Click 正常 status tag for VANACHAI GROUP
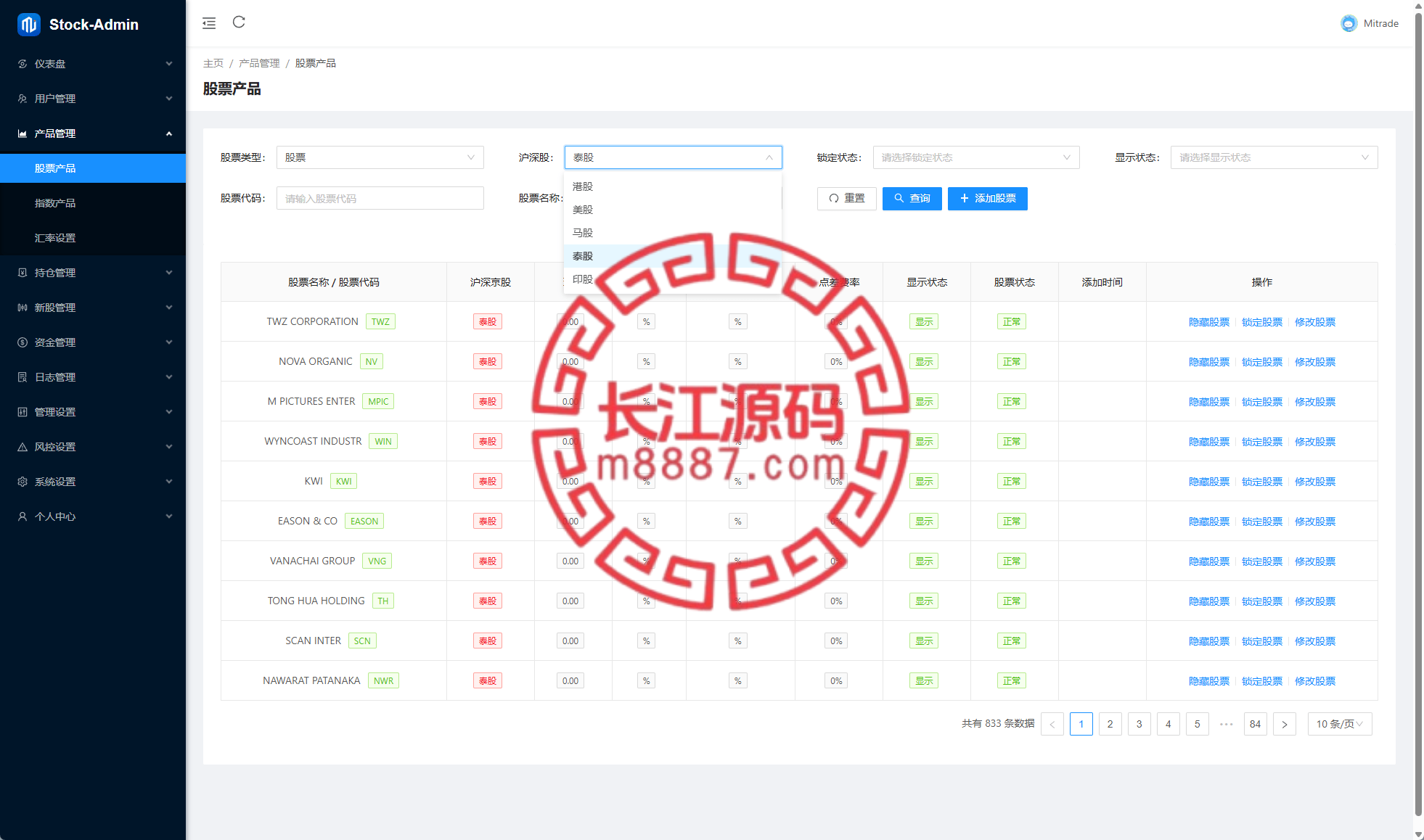The height and width of the screenshot is (840, 1424). point(1012,561)
